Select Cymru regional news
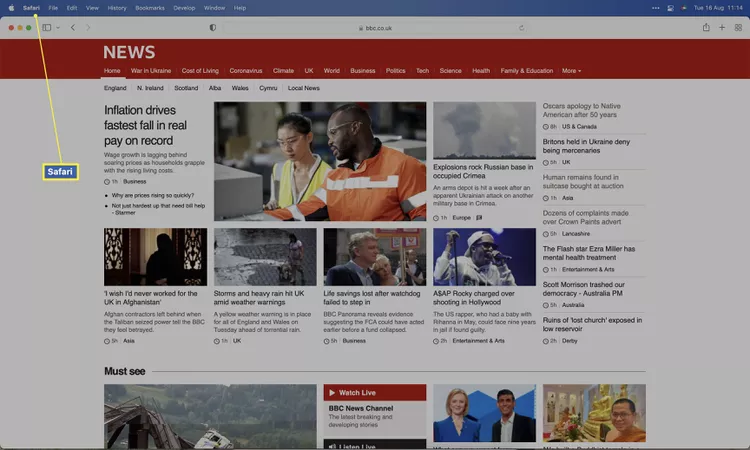The width and height of the screenshot is (750, 450). (x=268, y=88)
